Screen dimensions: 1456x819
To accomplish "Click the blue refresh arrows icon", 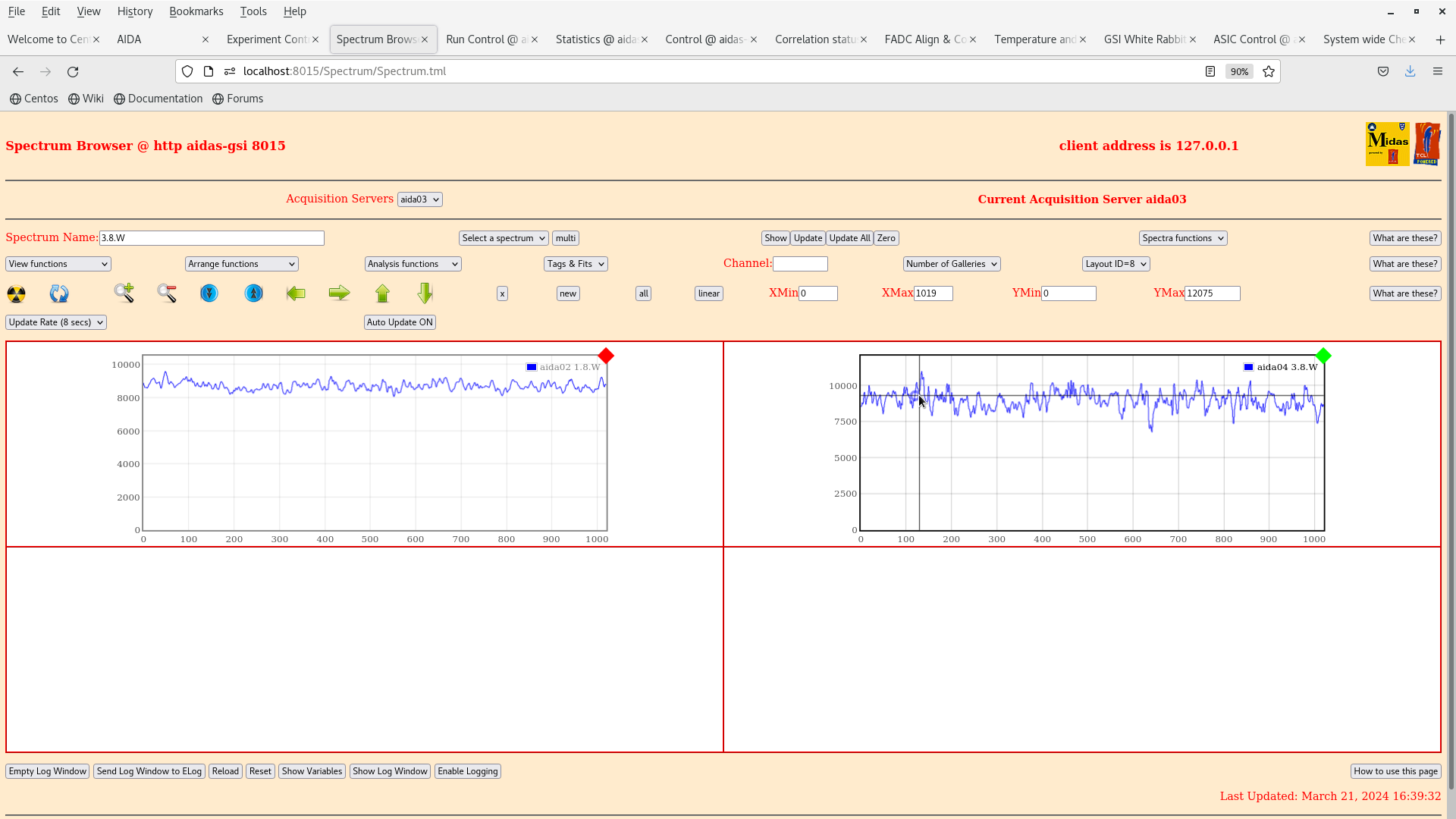I will click(59, 293).
